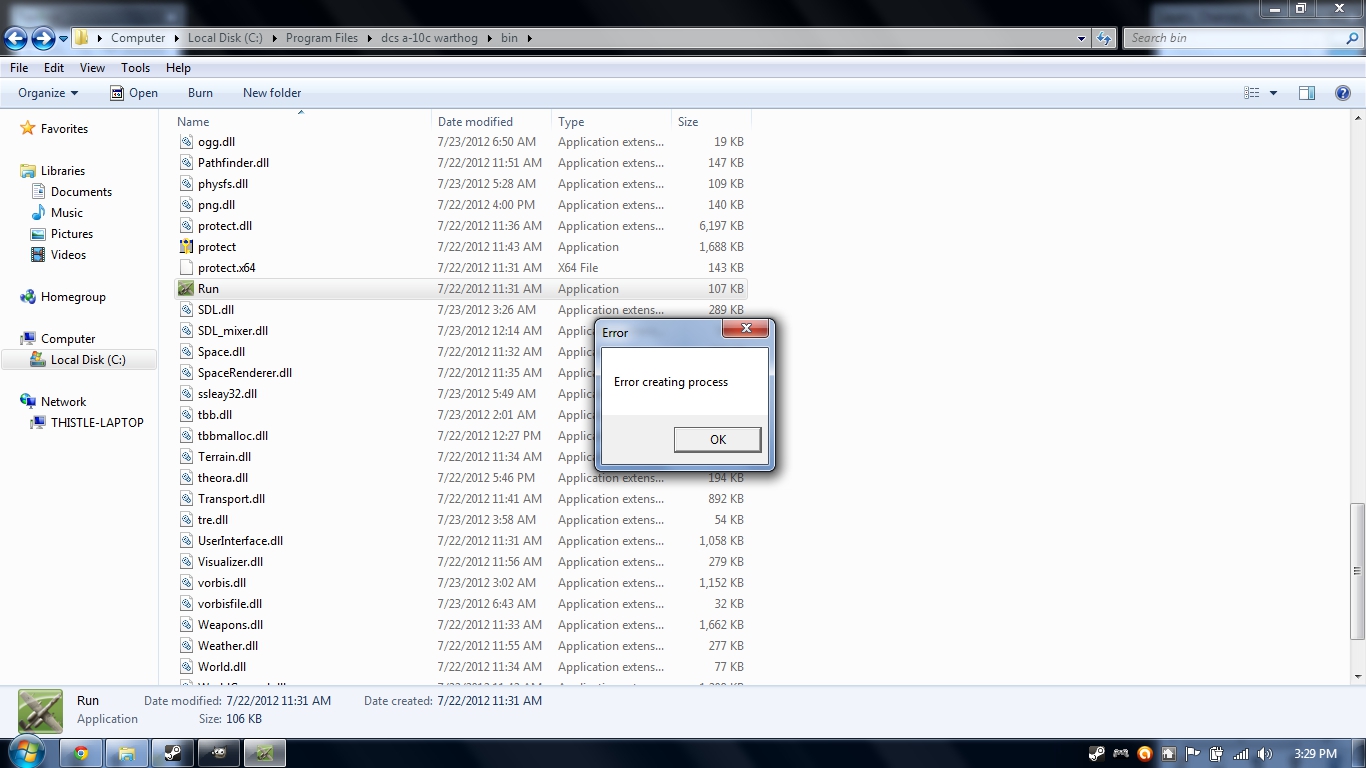Viewport: 1366px width, 768px height.
Task: Select Network in navigation pane
Action: (x=63, y=402)
